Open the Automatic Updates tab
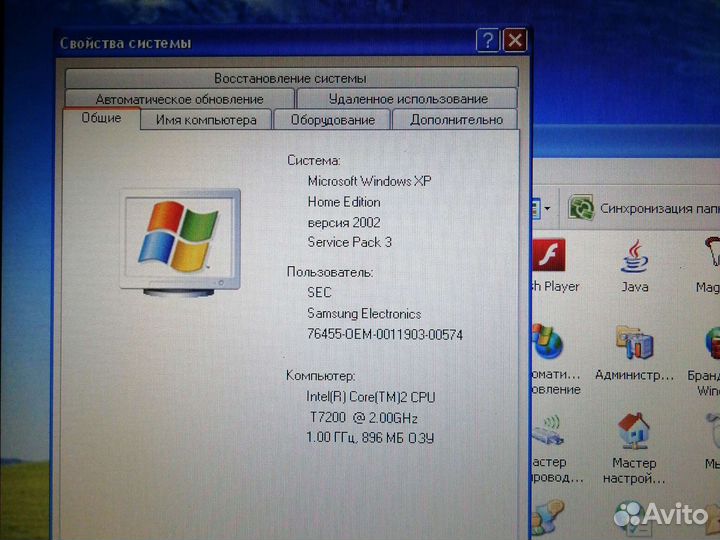 [180, 99]
